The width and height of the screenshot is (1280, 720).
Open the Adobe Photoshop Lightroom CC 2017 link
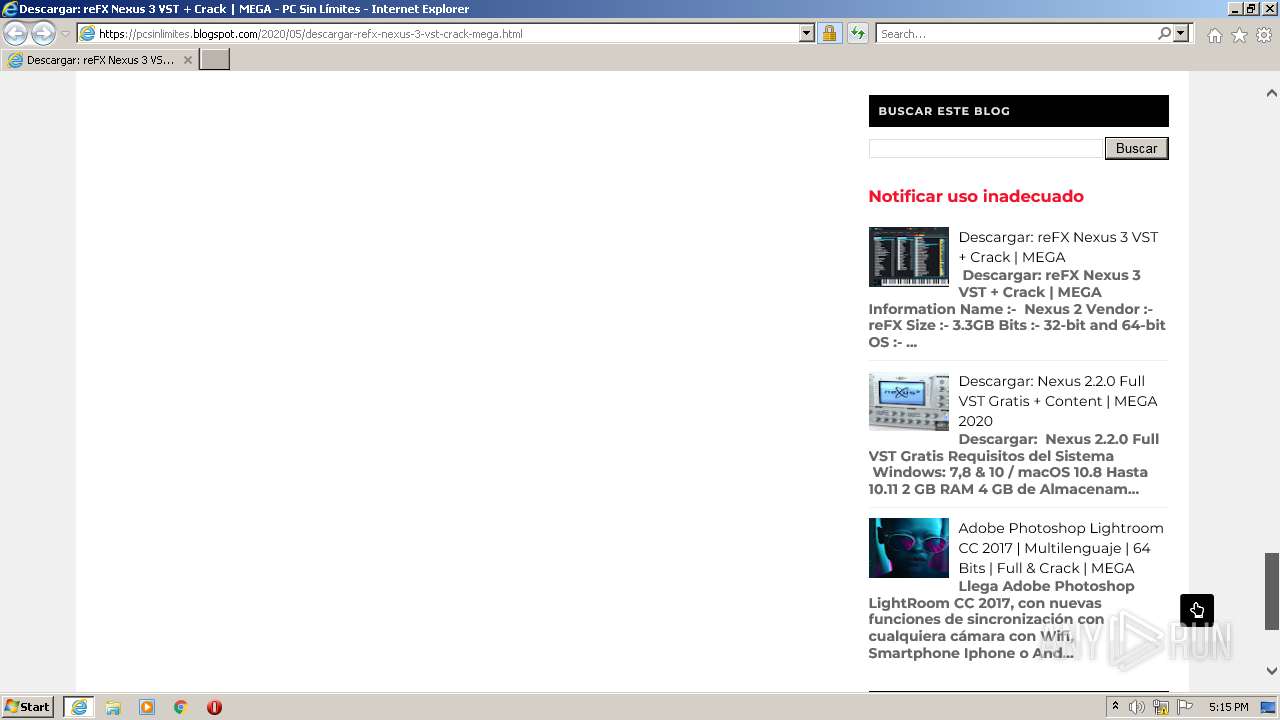click(x=1061, y=548)
